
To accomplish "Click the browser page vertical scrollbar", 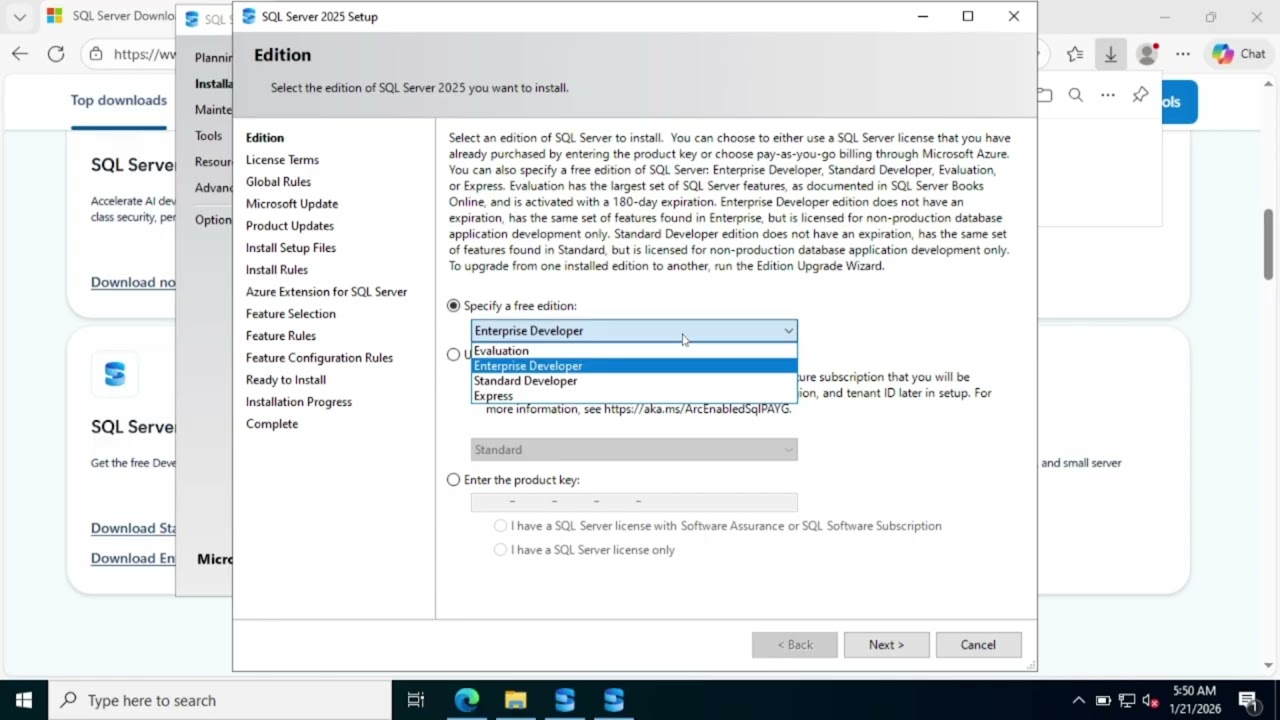I will (1269, 245).
